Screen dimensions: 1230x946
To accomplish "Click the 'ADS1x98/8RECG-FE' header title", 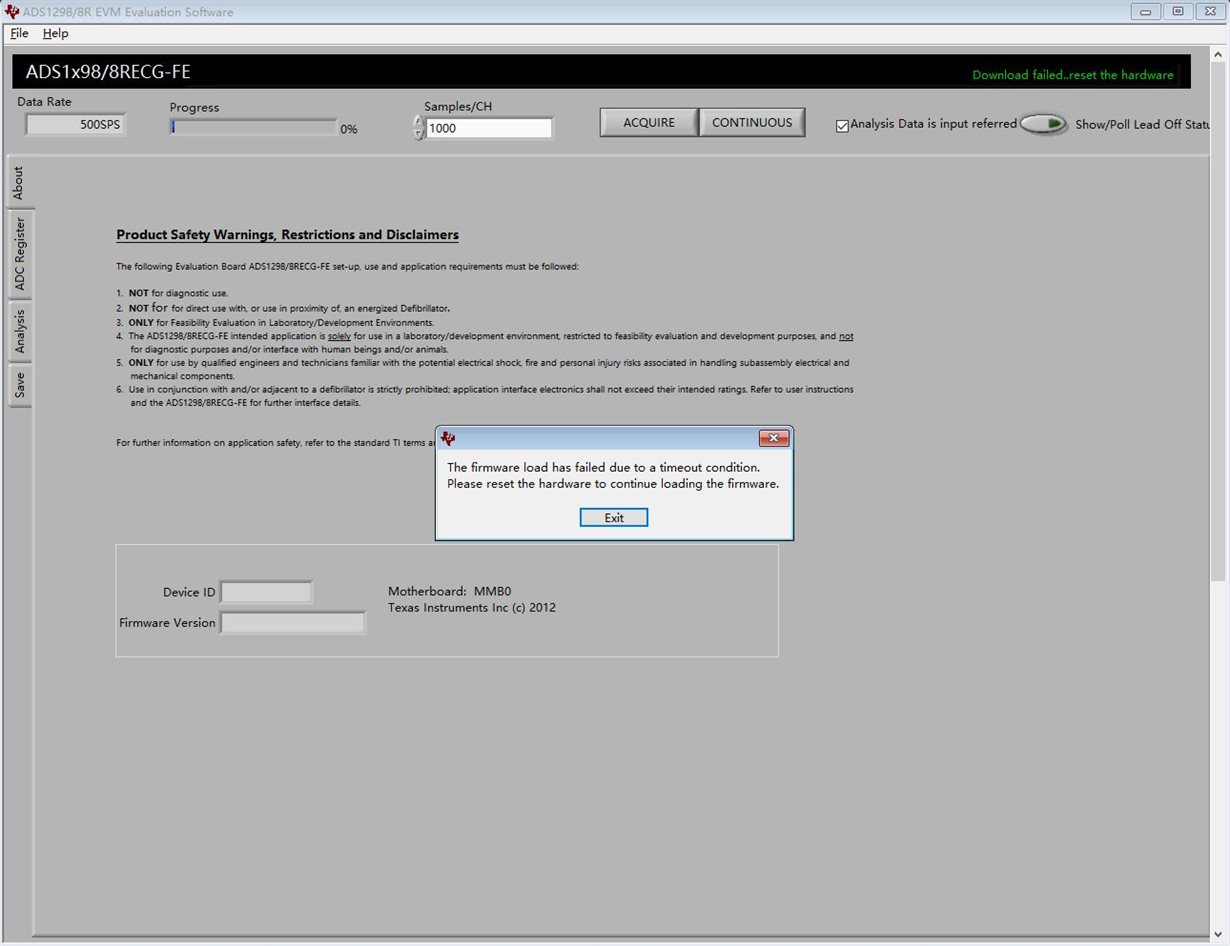I will (x=108, y=72).
